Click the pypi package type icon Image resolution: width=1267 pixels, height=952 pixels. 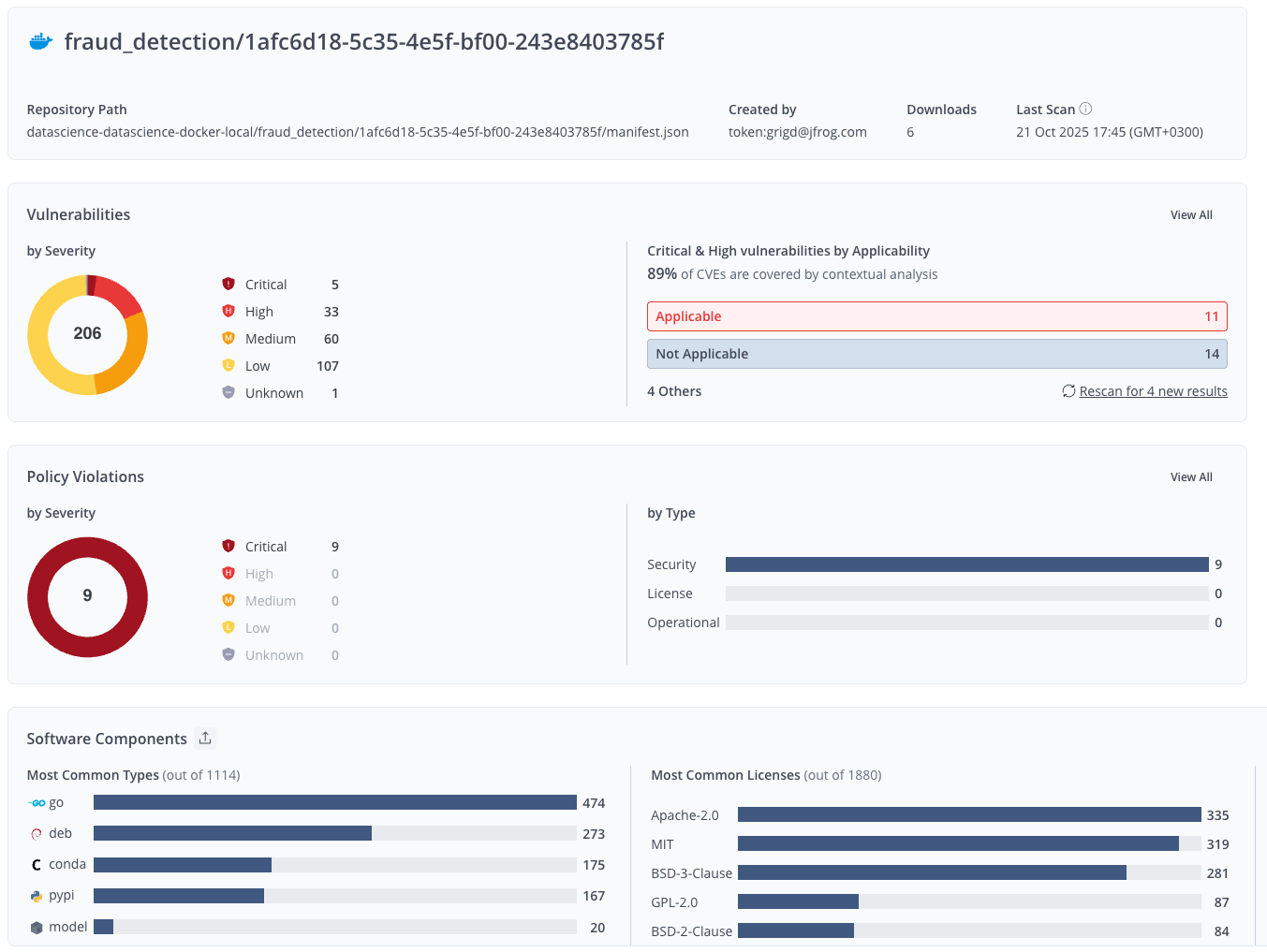37,896
